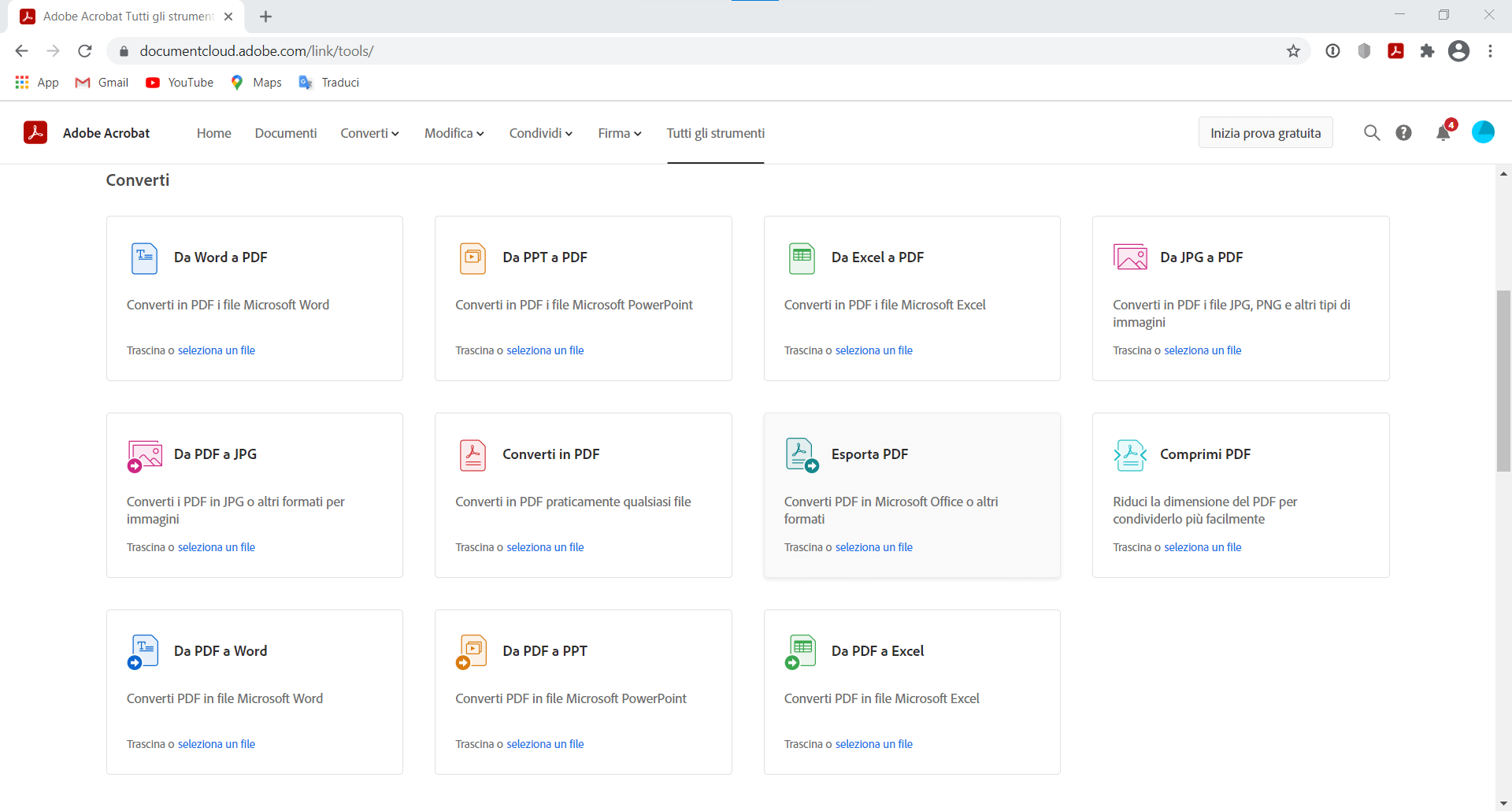Bookmark this page with the star icon
The height and width of the screenshot is (811, 1512).
point(1293,51)
